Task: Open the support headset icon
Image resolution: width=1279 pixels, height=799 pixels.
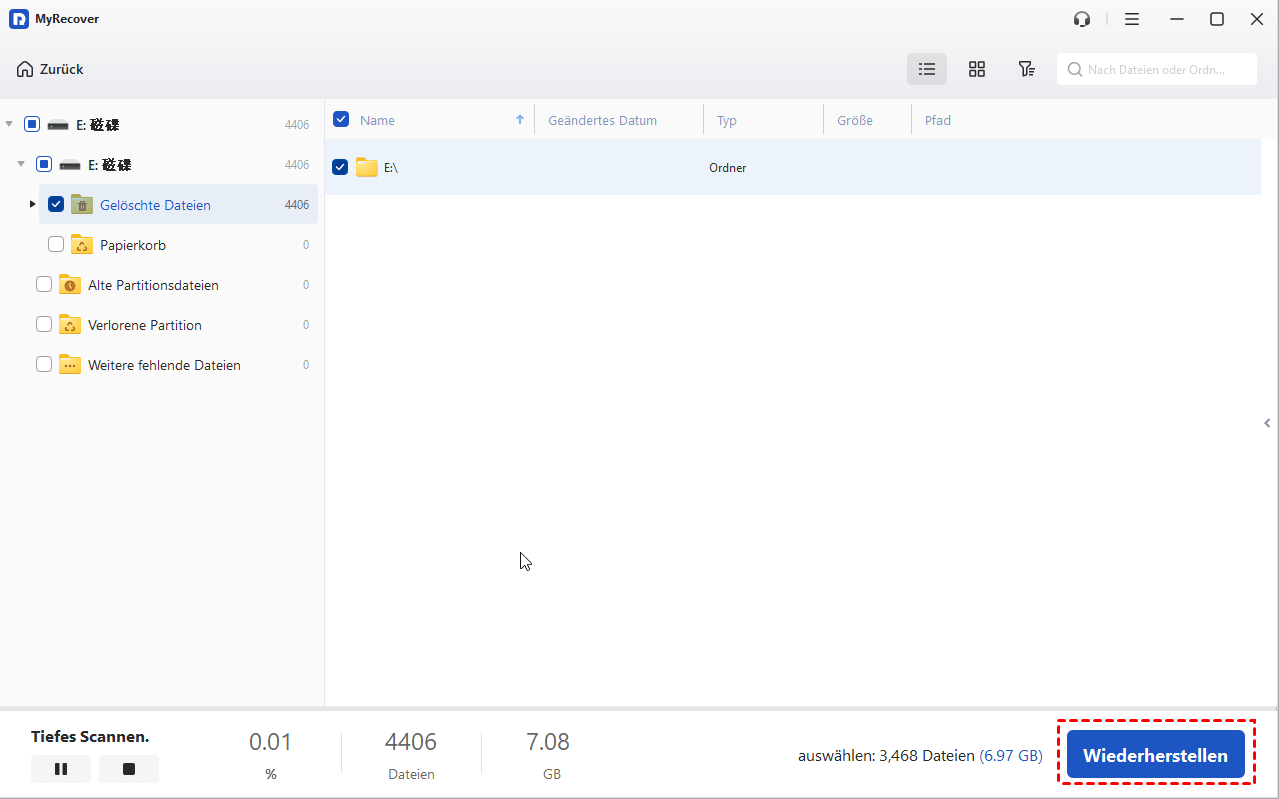Action: coord(1081,19)
